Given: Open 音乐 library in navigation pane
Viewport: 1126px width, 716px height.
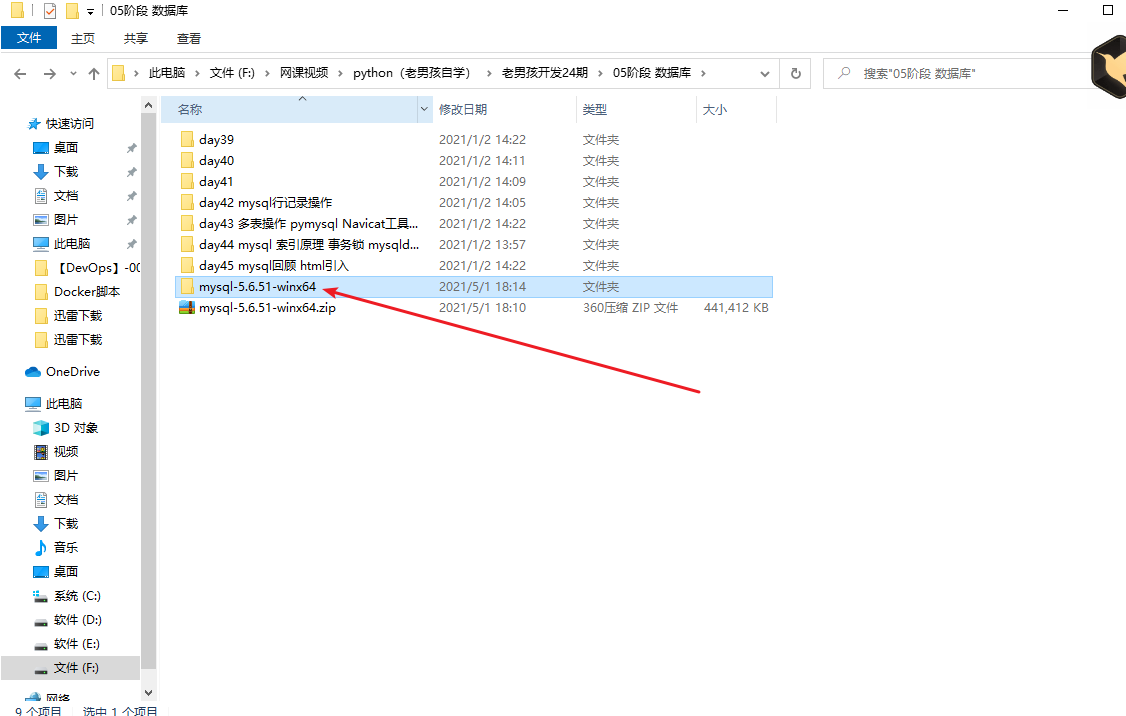Looking at the screenshot, I should click(x=66, y=547).
